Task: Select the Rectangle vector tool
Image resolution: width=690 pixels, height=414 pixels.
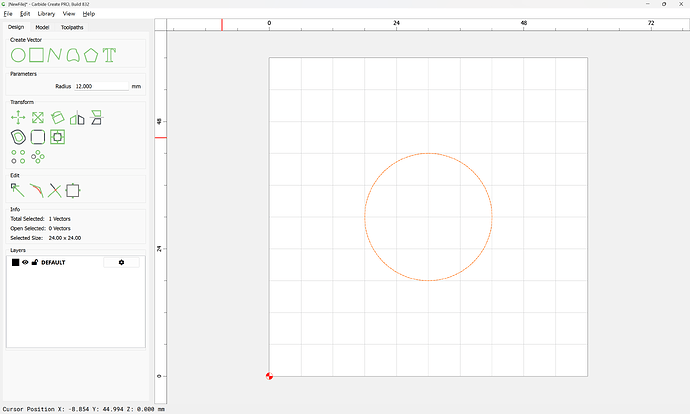Action: click(37, 54)
